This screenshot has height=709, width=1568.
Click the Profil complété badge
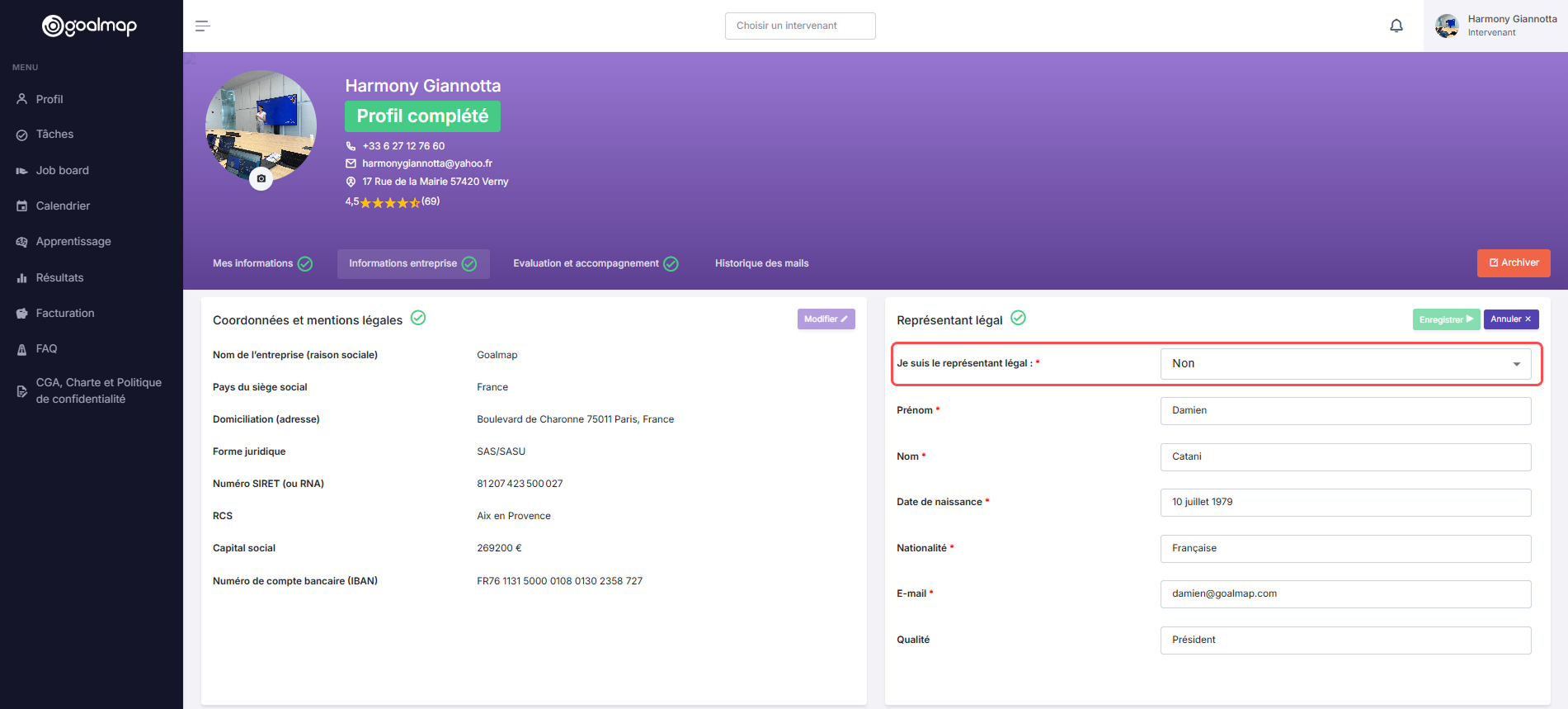coord(422,116)
